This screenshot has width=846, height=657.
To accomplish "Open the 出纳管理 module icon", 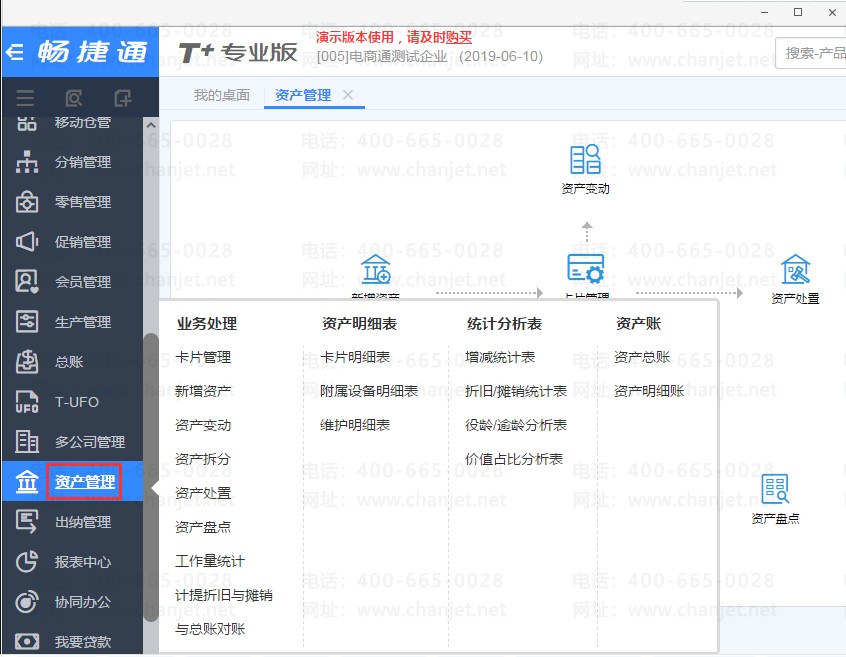I will [x=26, y=522].
